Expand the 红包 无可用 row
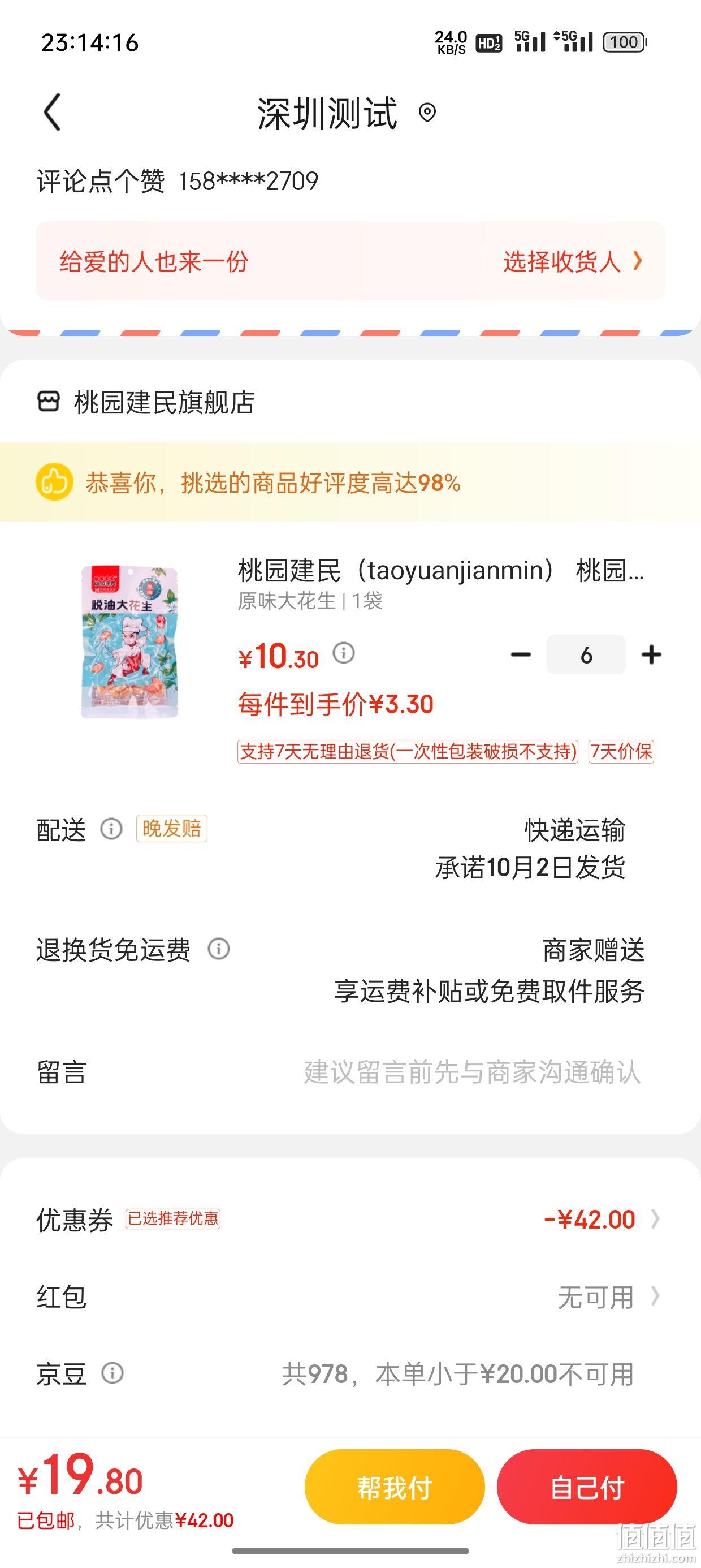Screen dimensions: 701x1568 pyautogui.click(x=350, y=1297)
